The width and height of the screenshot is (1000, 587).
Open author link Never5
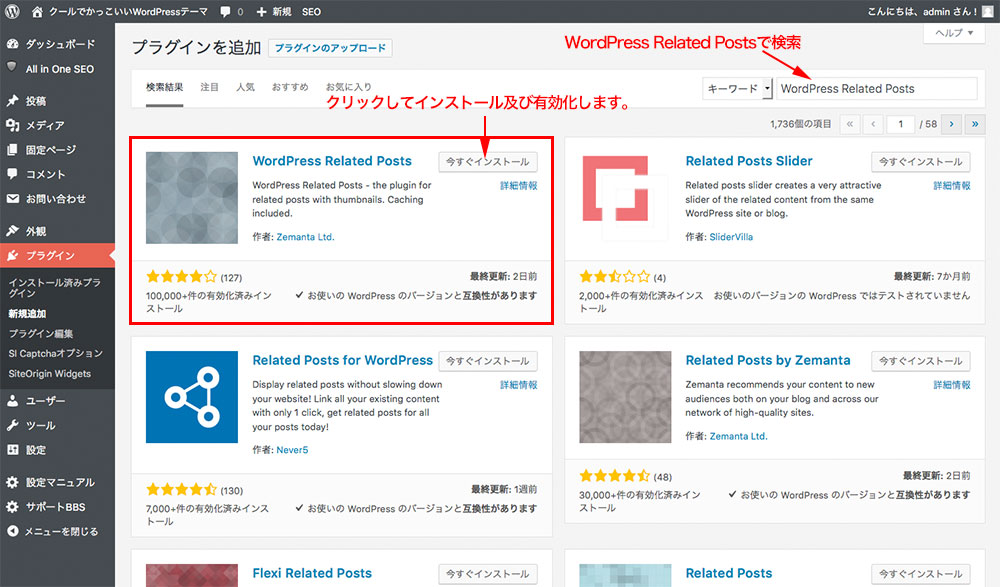292,450
